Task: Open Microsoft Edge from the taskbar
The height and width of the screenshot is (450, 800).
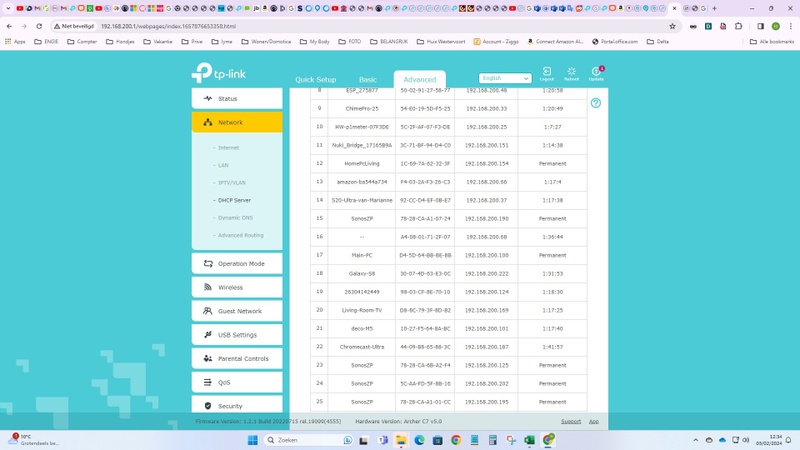Action: (419, 440)
